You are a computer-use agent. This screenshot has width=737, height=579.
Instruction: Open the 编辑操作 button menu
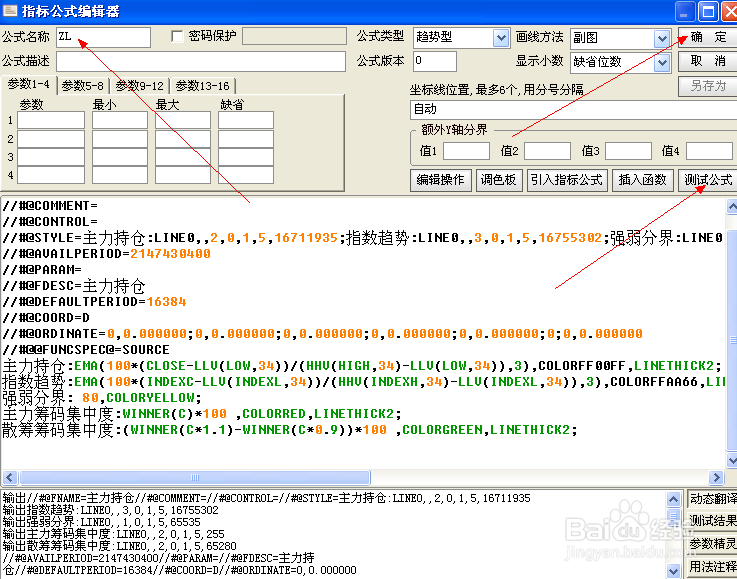click(440, 180)
